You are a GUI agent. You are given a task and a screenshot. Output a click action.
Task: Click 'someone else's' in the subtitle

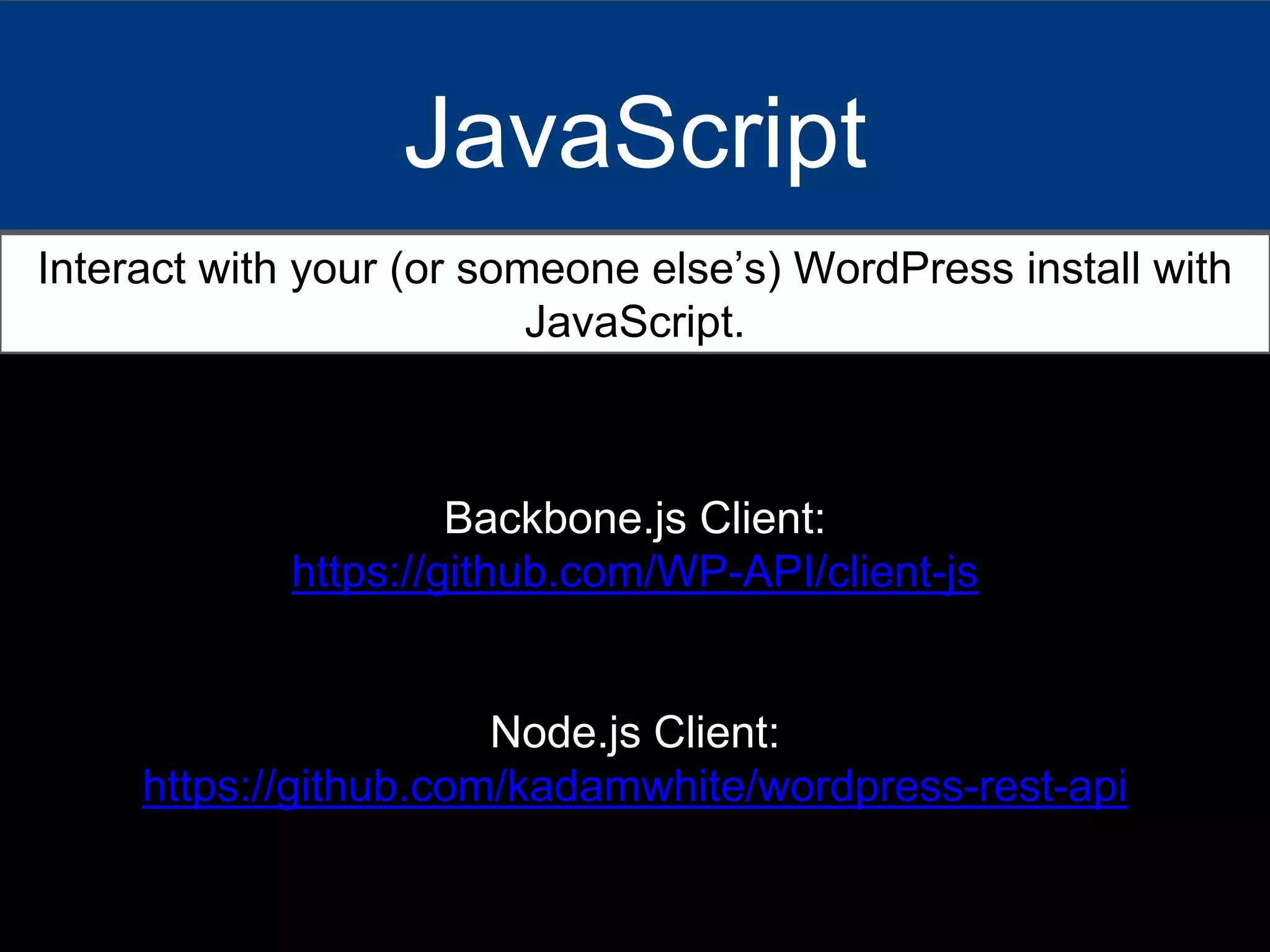611,270
